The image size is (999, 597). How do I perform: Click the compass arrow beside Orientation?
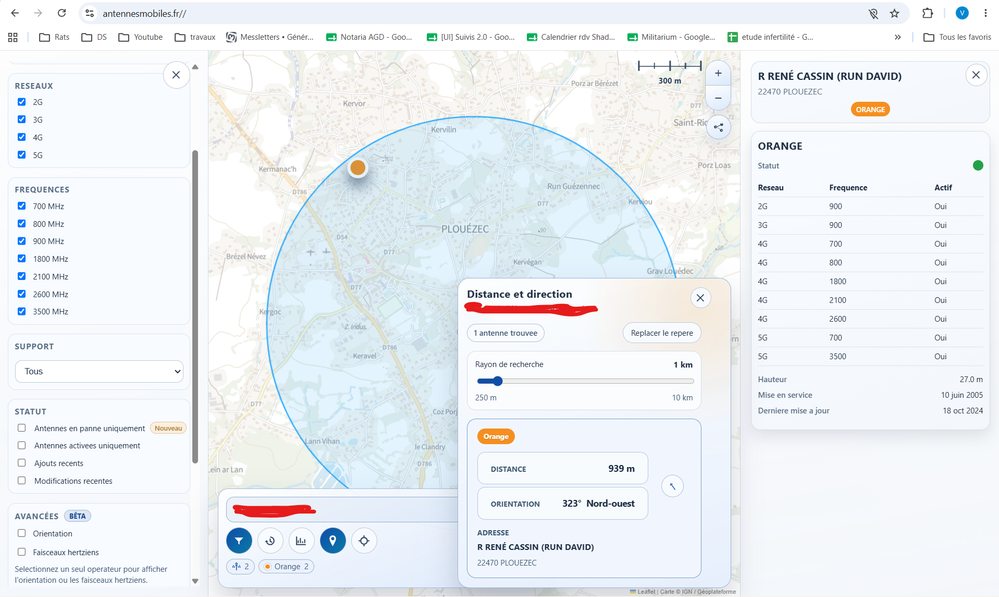(672, 486)
